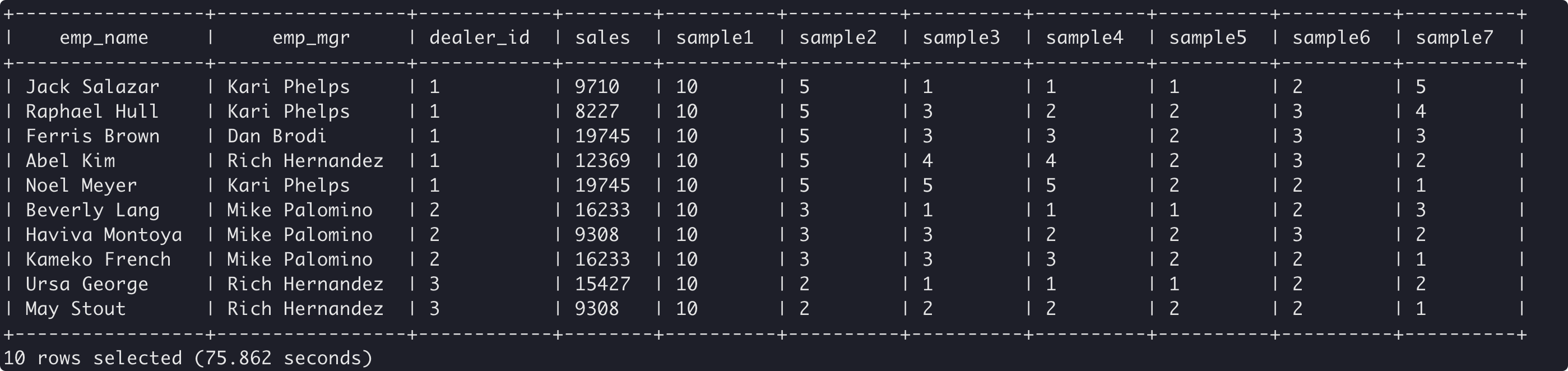Click the sample5 column header
Viewport: 1568px width, 371px height.
tap(1208, 38)
